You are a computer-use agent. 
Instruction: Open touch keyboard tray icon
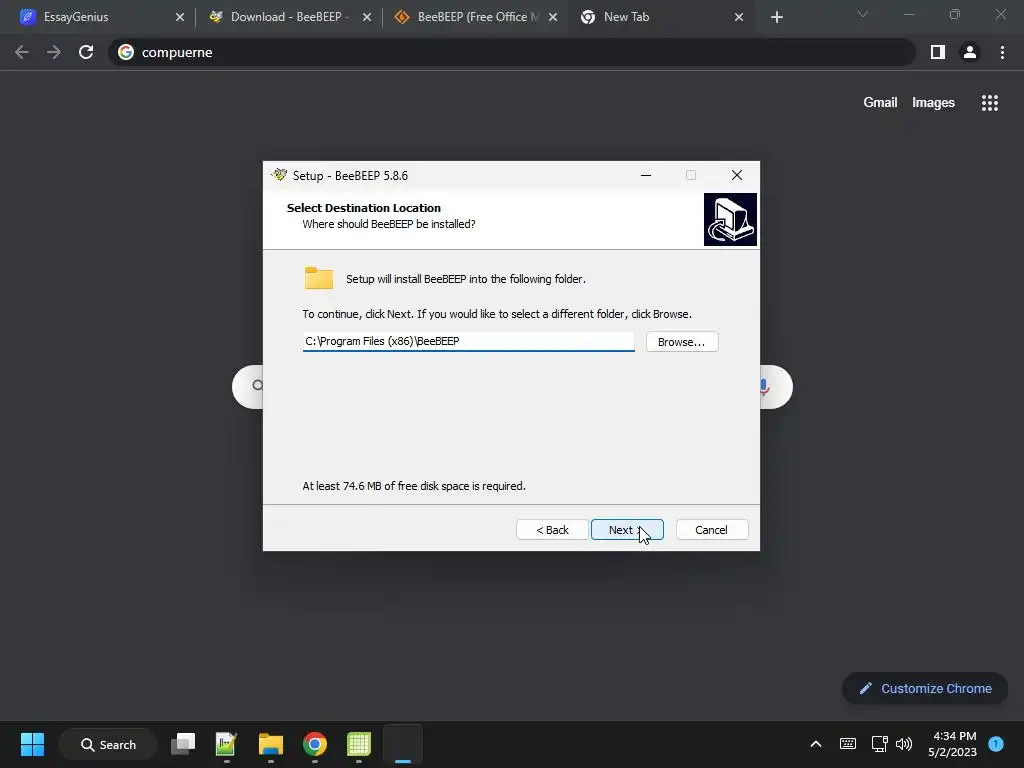pos(848,744)
